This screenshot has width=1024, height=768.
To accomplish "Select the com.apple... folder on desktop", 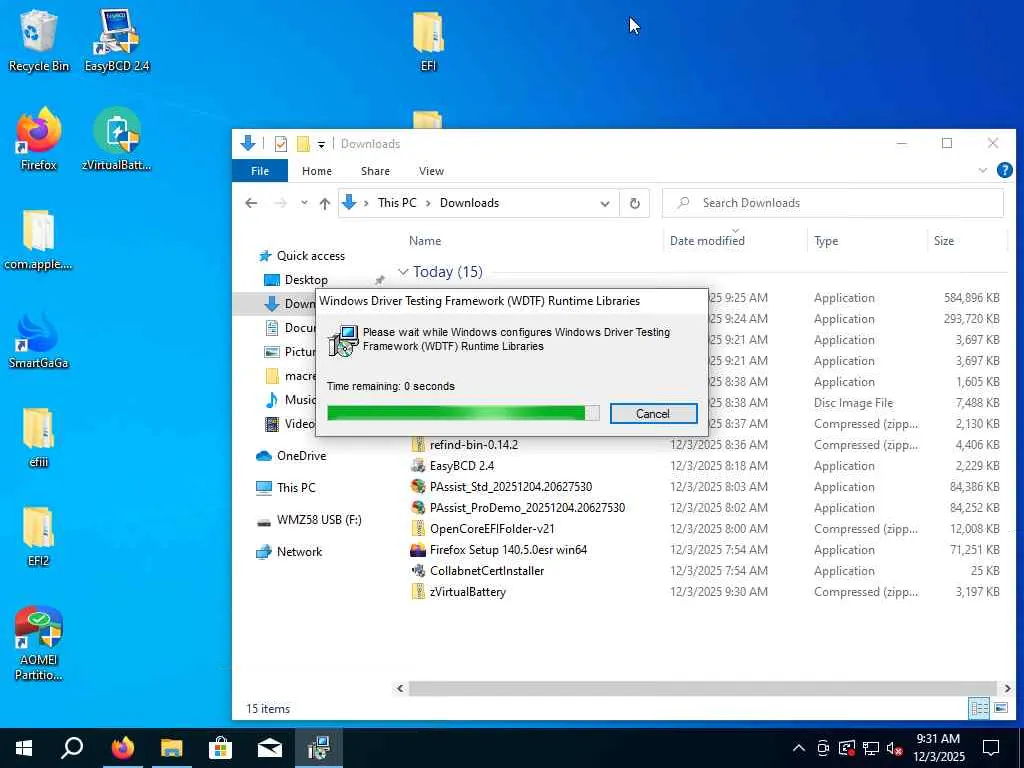I will (39, 240).
